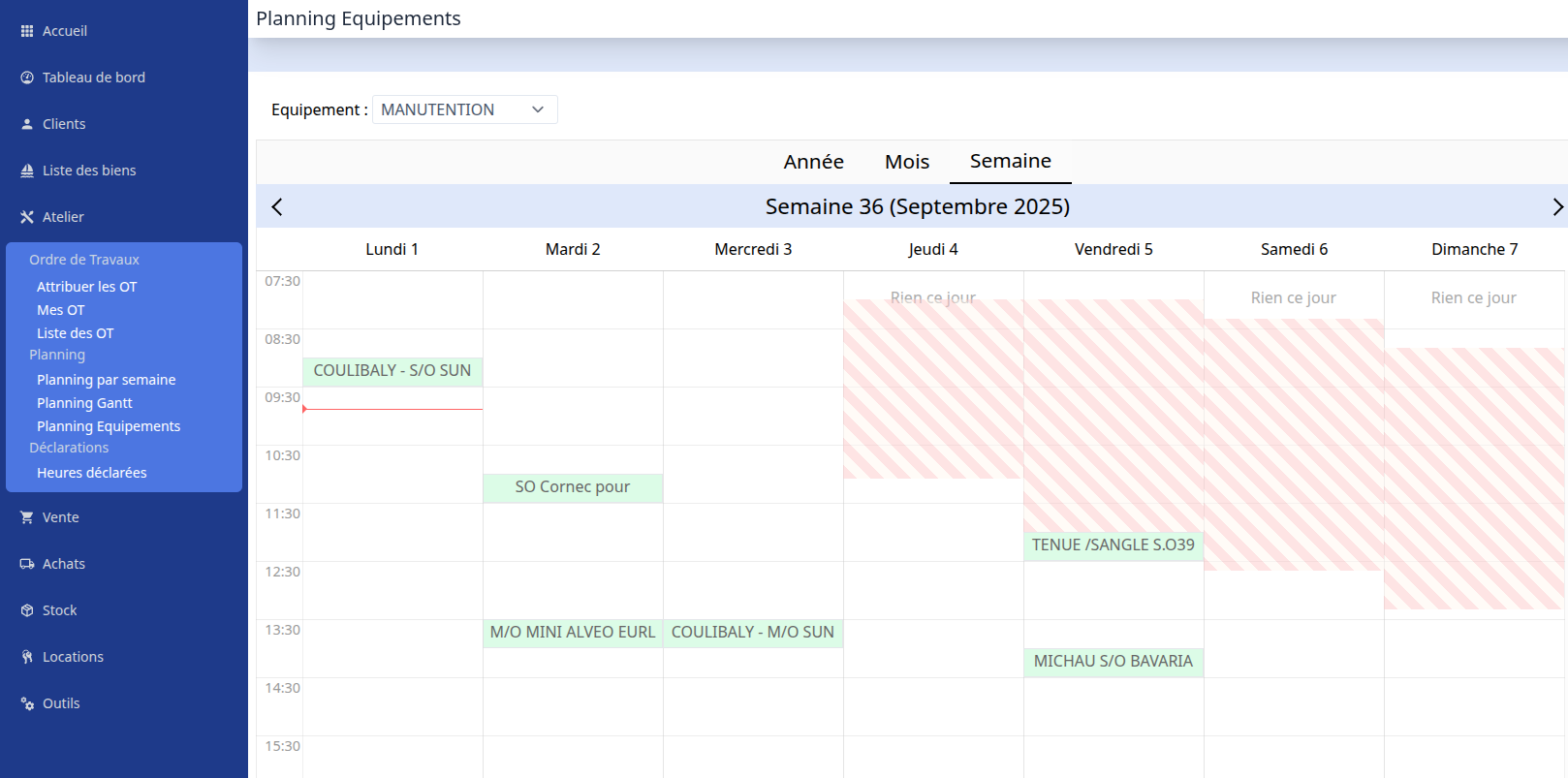Open Heures déclarées in sidebar
1568x778 pixels.
(92, 473)
